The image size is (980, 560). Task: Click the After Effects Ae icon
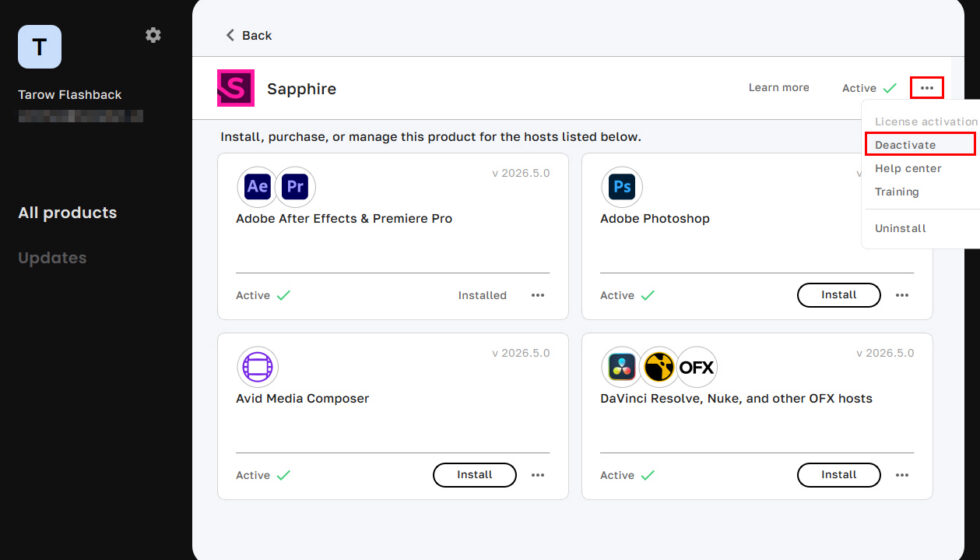(258, 186)
